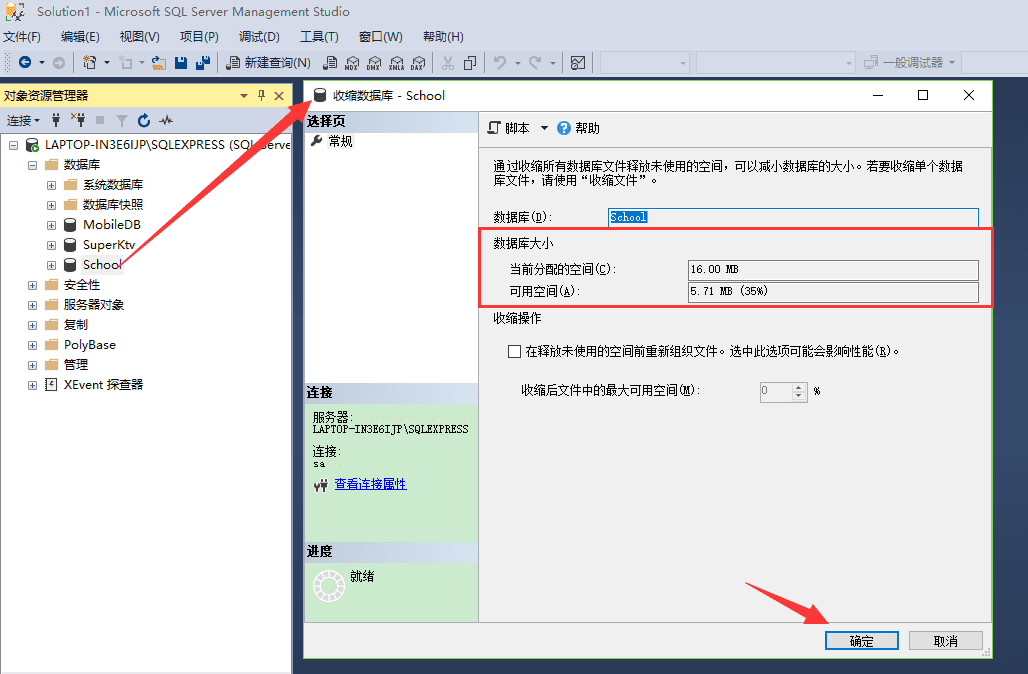Image resolution: width=1028 pixels, height=674 pixels.
Task: Open the 项目(P) menu
Action: pyautogui.click(x=199, y=37)
